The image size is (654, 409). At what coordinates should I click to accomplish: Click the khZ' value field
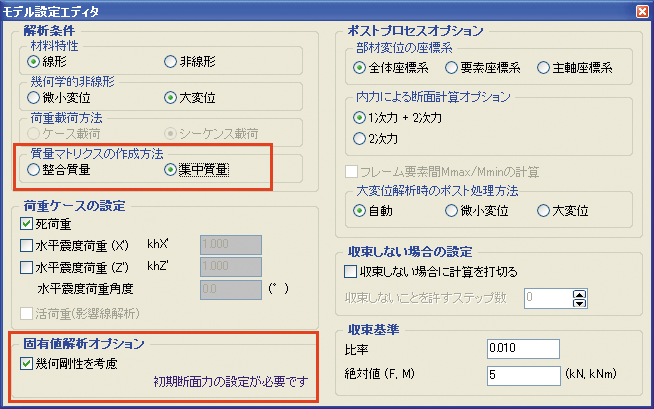point(231,267)
